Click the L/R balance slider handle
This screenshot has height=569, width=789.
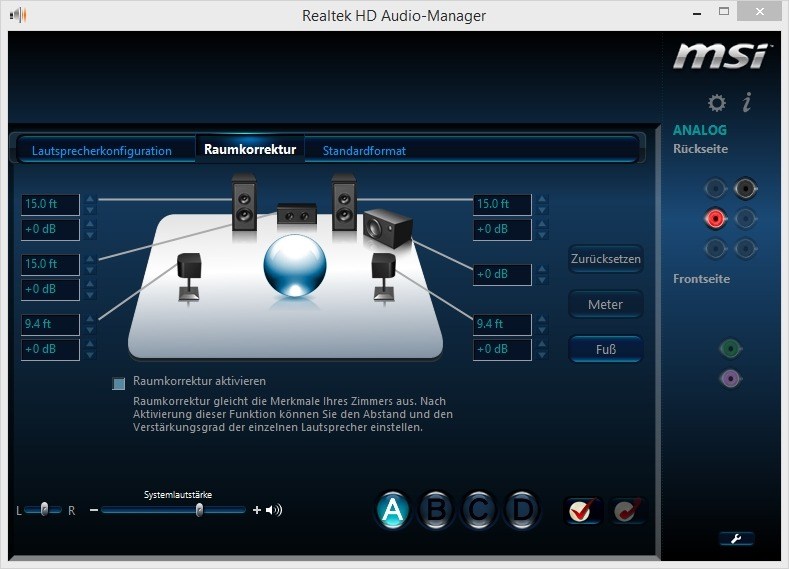(x=44, y=509)
